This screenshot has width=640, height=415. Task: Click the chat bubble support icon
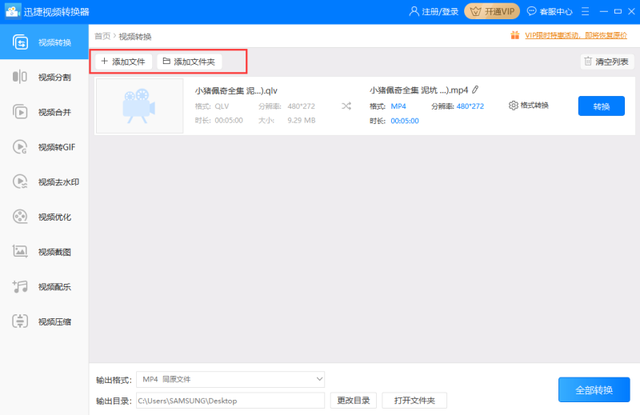click(x=531, y=11)
